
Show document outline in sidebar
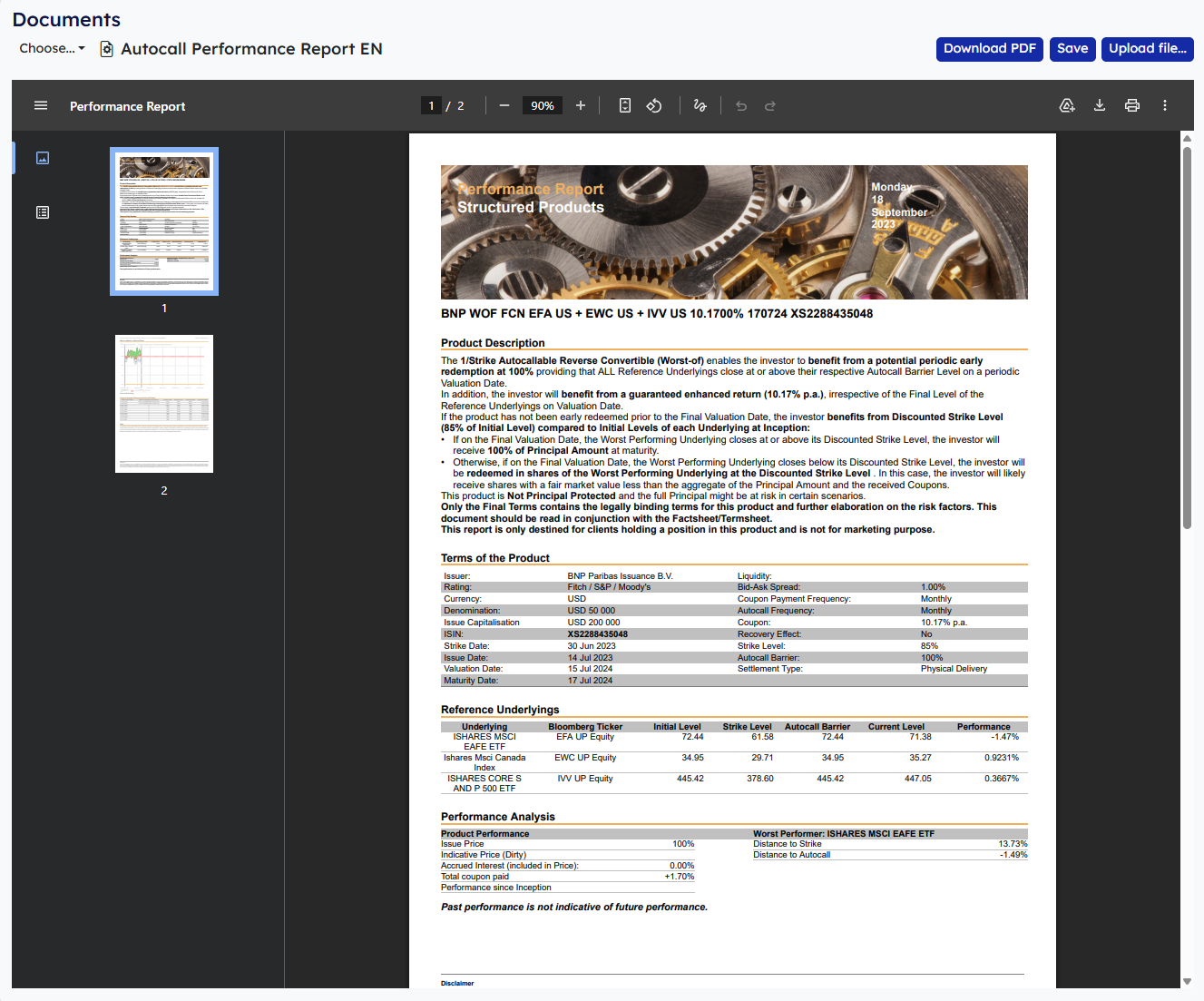click(x=43, y=212)
